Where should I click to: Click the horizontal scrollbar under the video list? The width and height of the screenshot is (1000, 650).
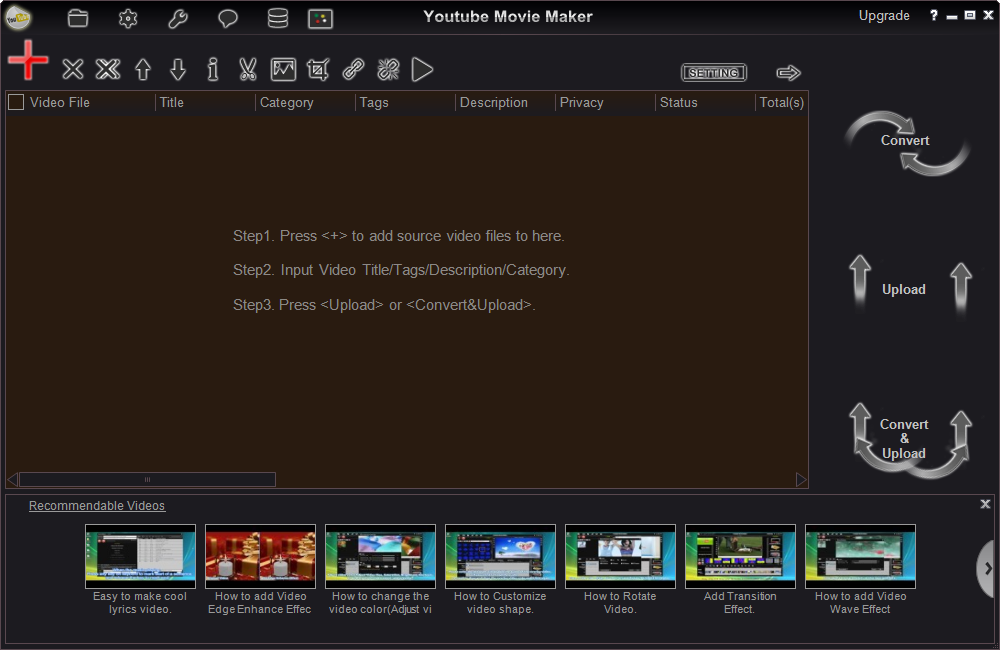tap(147, 479)
